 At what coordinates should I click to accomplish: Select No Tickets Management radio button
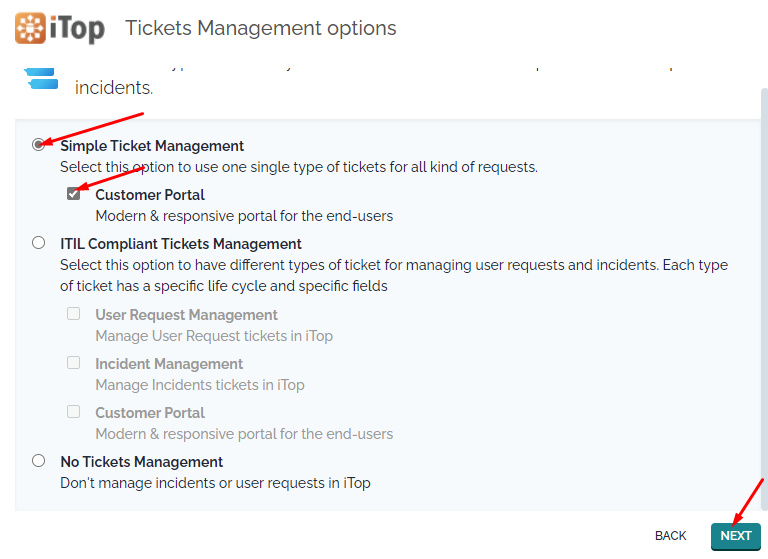click(39, 461)
